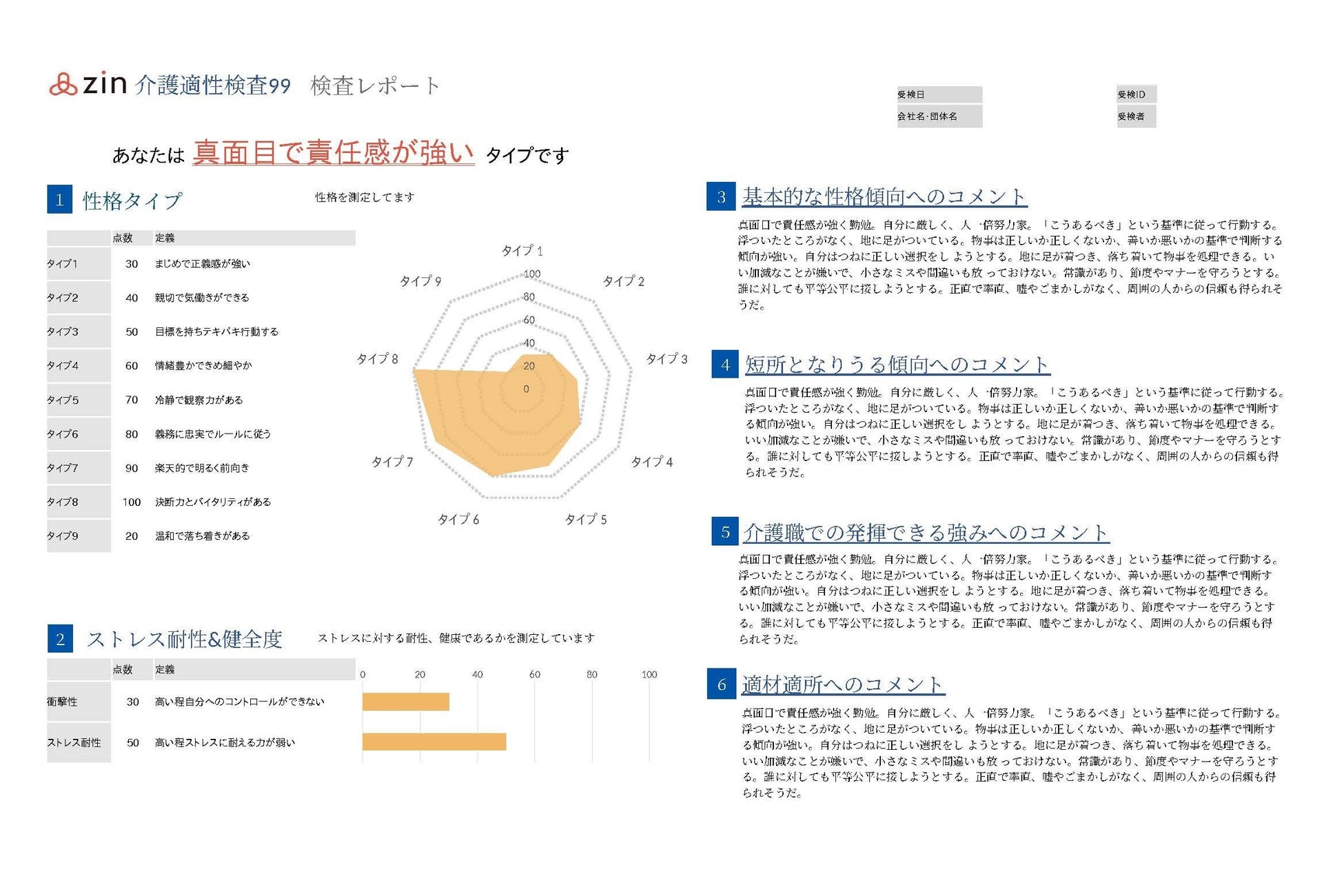Viewport: 1344px width, 896px height.
Task: Click the ストレス耐性 orange bar
Action: (434, 742)
